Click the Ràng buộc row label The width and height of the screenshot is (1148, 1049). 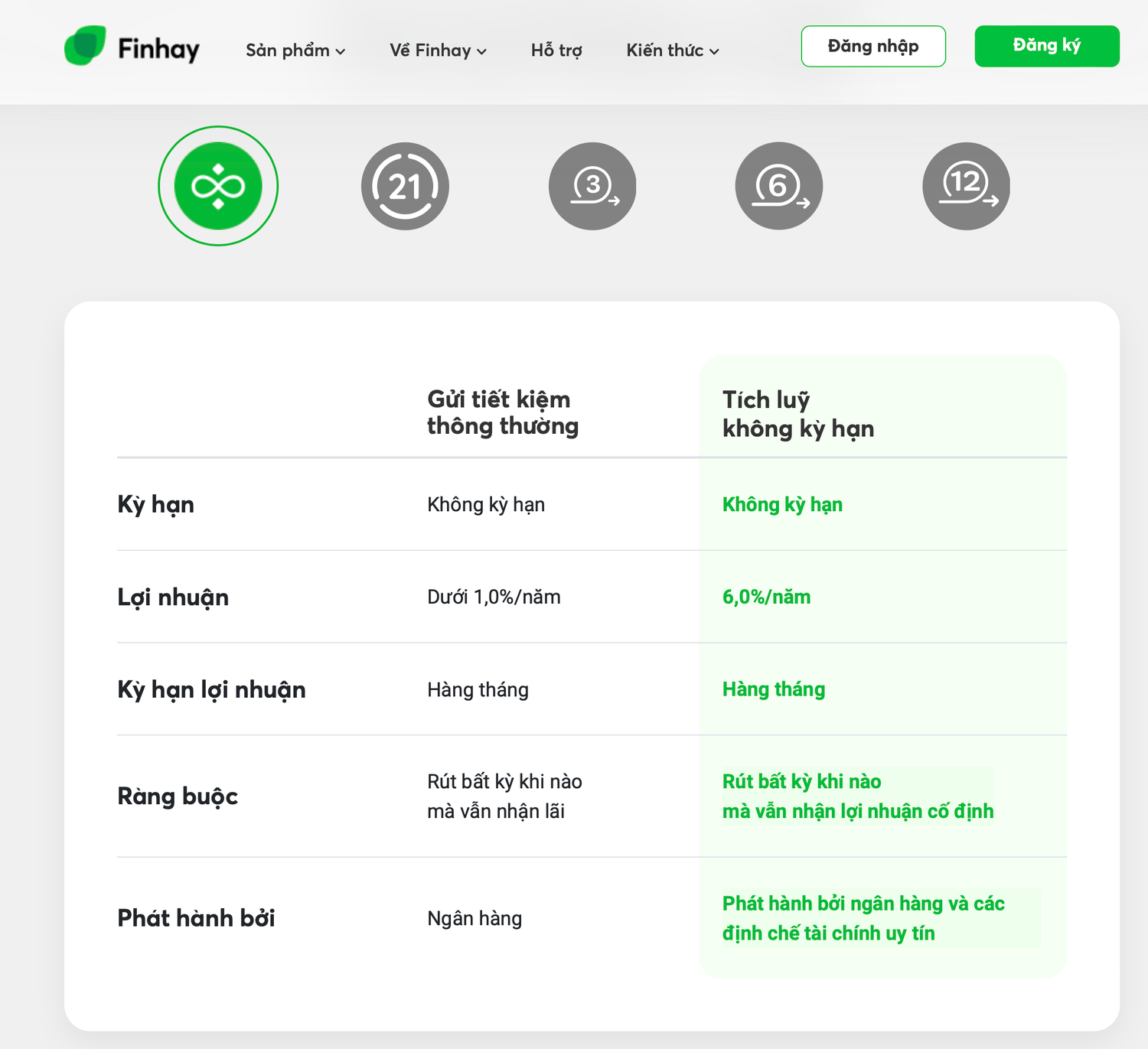178,797
